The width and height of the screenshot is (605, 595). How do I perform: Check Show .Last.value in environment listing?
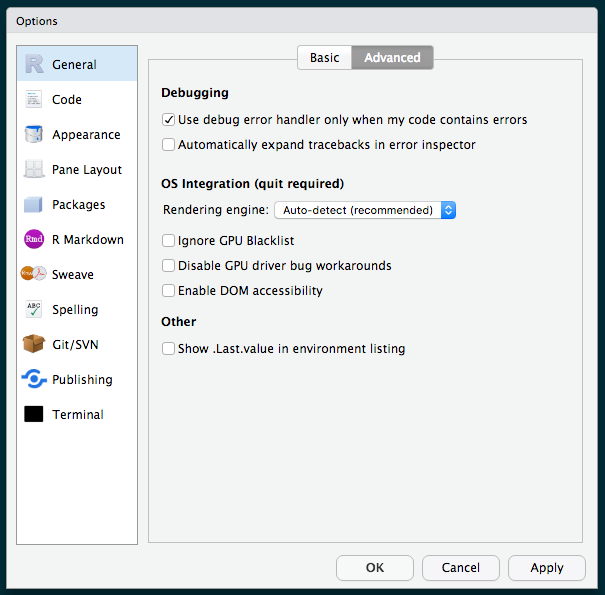click(x=168, y=348)
